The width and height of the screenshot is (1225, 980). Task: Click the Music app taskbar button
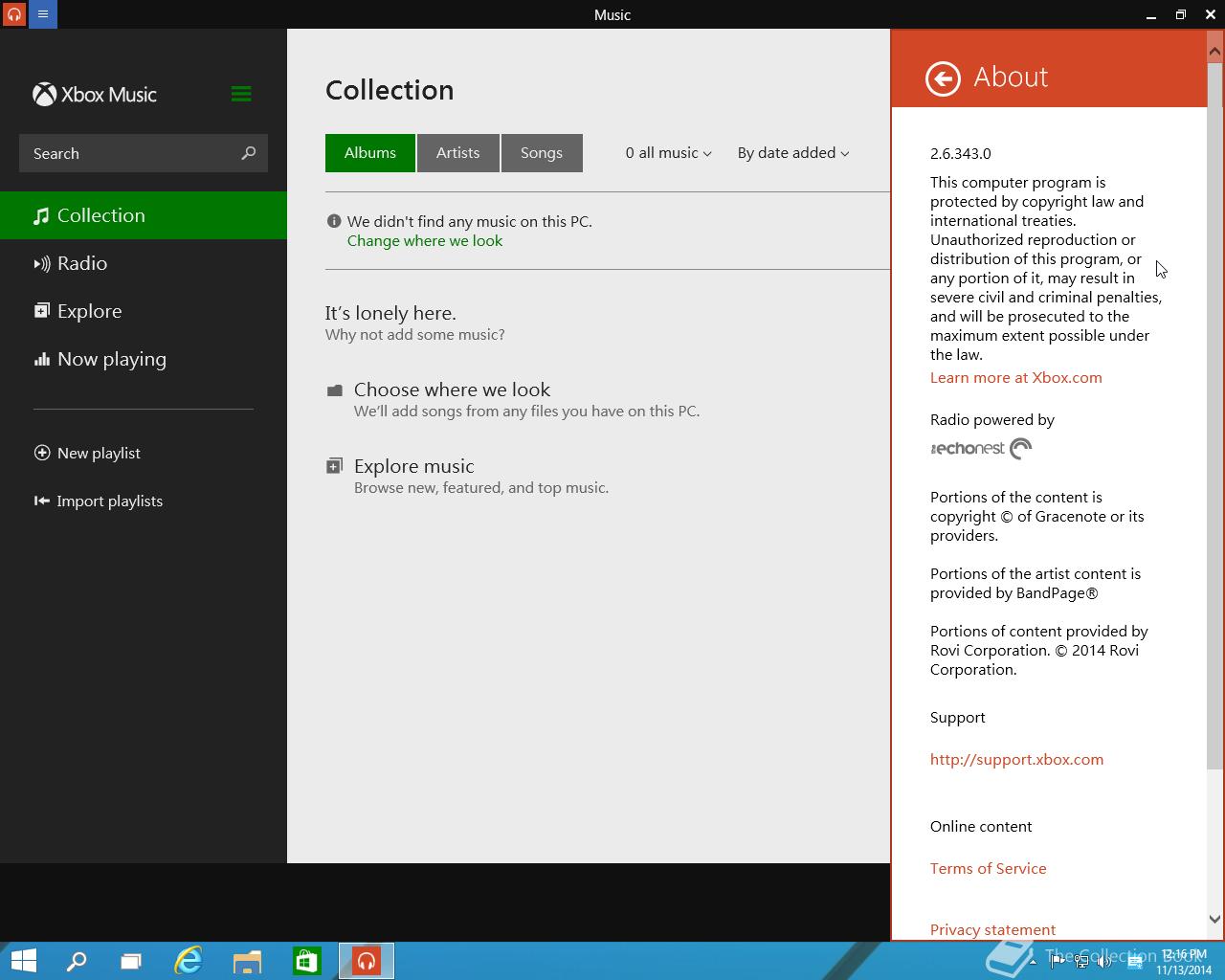point(366,961)
